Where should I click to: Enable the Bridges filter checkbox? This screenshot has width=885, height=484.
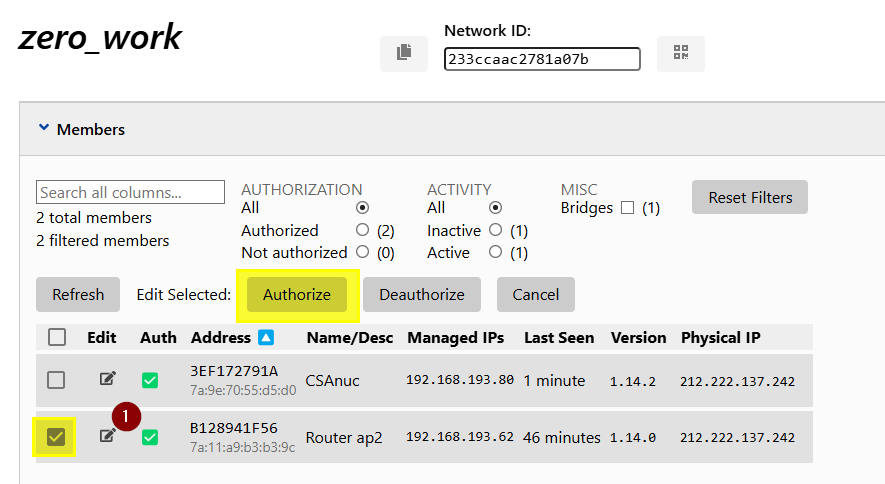pos(627,208)
